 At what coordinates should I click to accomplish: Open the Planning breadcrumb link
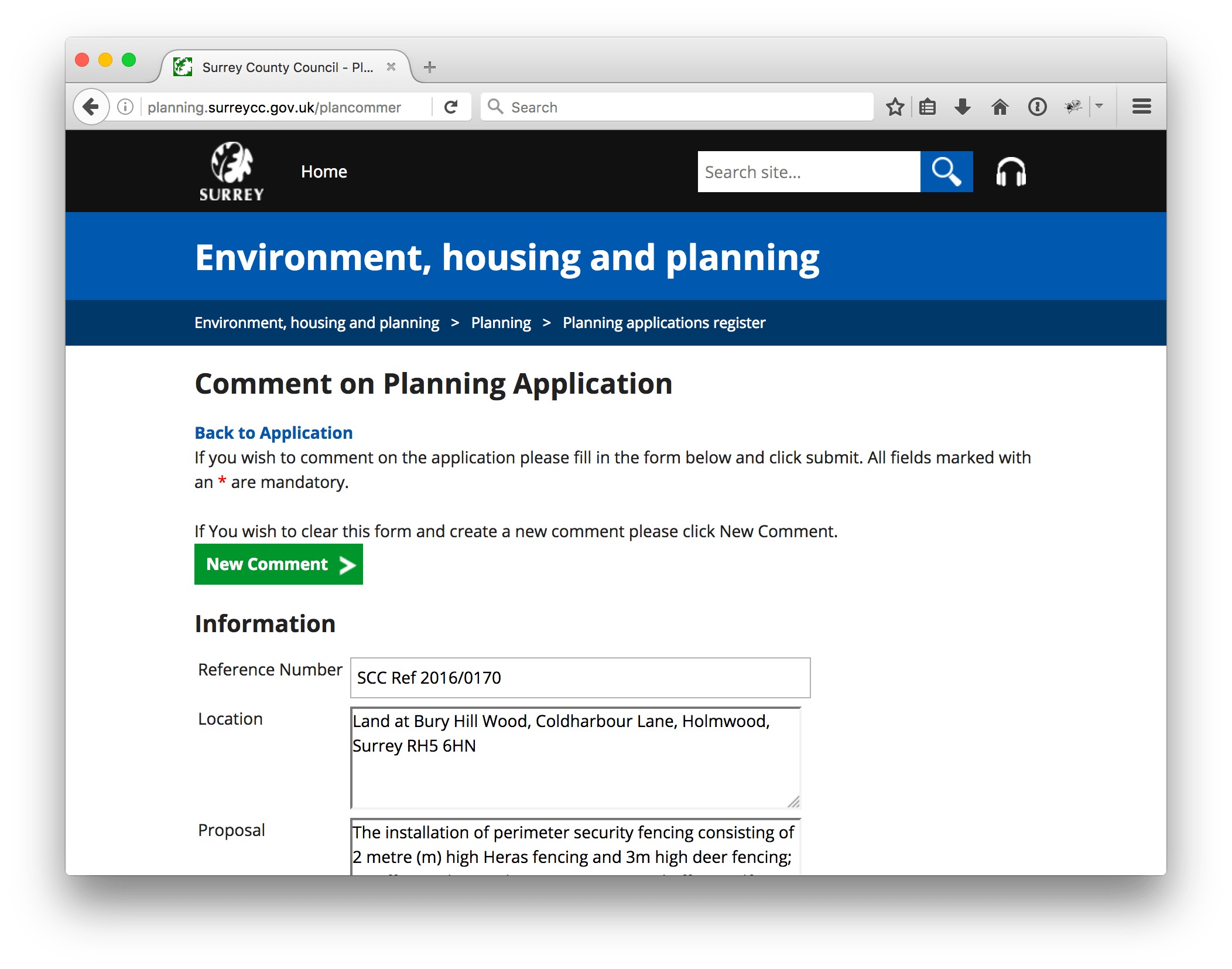[501, 323]
